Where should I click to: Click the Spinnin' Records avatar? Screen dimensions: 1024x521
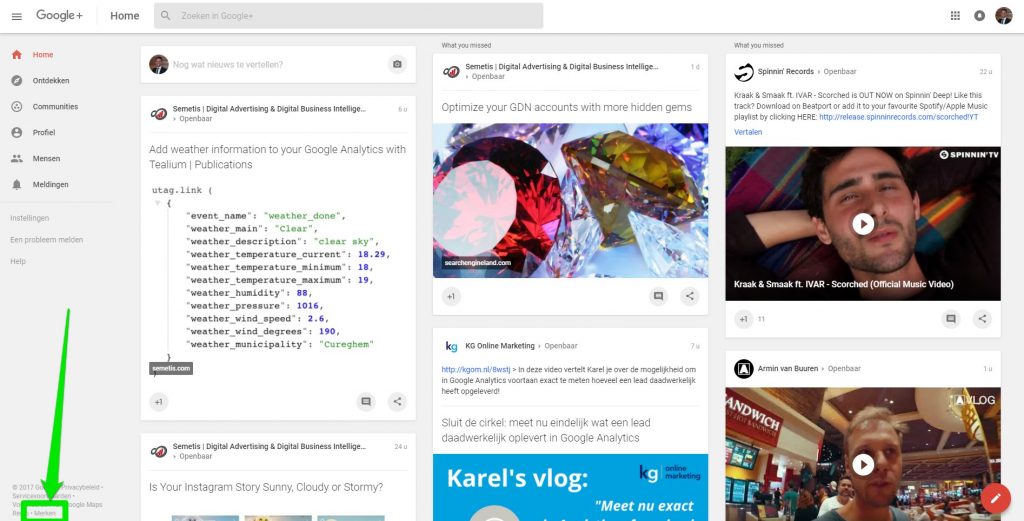pyautogui.click(x=744, y=72)
